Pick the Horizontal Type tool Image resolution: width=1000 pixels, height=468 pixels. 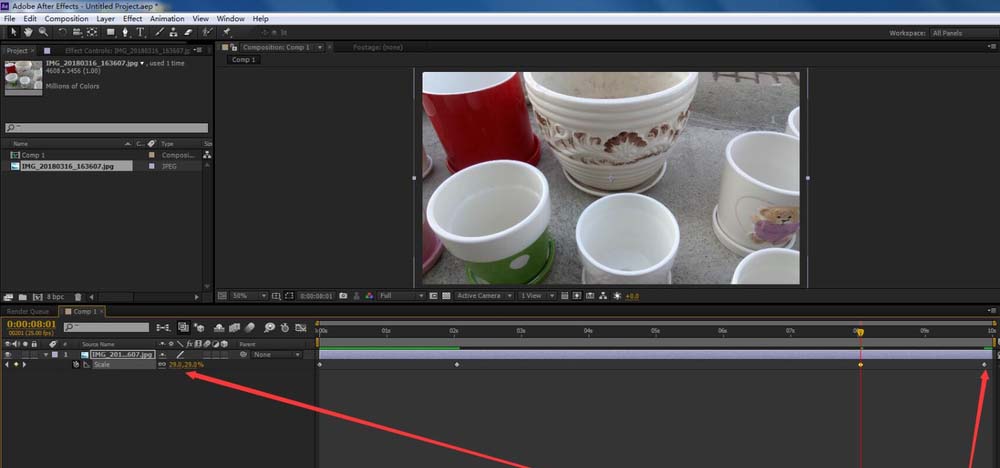tap(141, 32)
